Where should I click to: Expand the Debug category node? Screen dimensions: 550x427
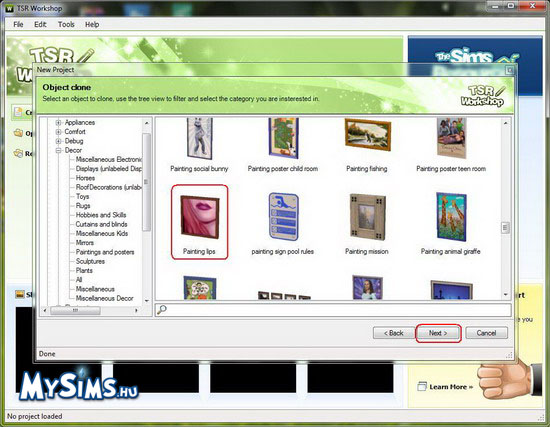point(59,141)
